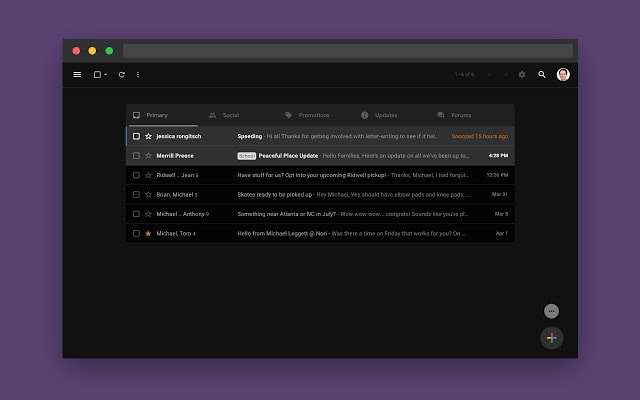Click the refresh inbox icon
This screenshot has width=640, height=400.
point(122,74)
